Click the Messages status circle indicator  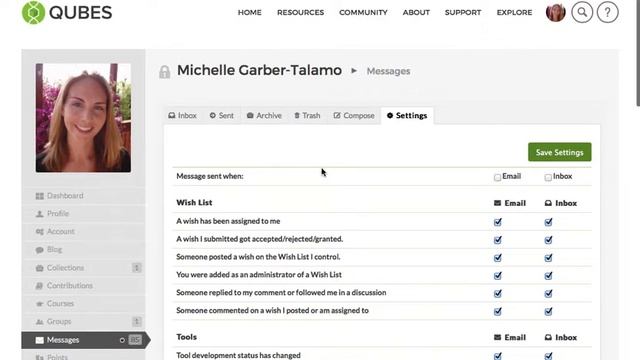[122, 340]
